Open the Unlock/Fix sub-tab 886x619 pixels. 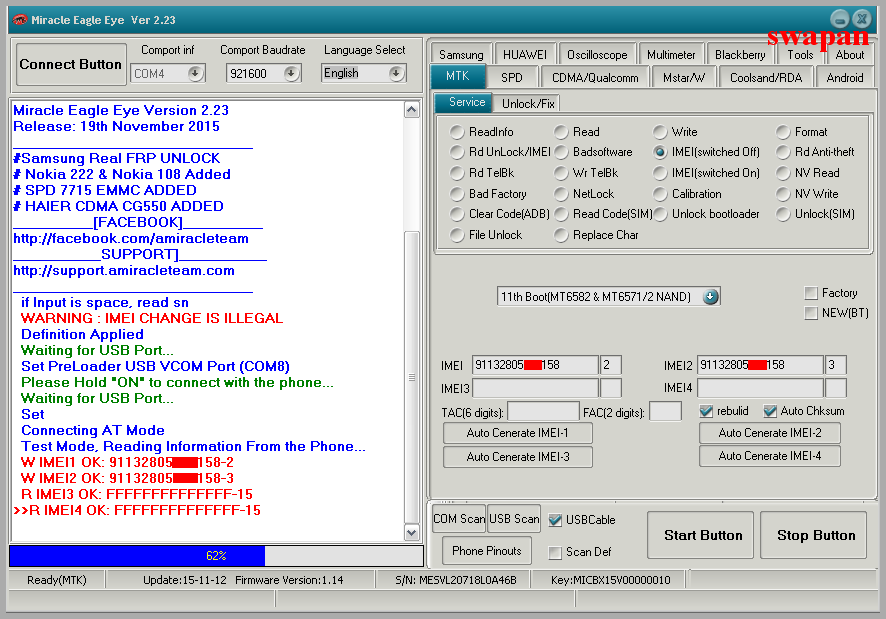coord(528,103)
